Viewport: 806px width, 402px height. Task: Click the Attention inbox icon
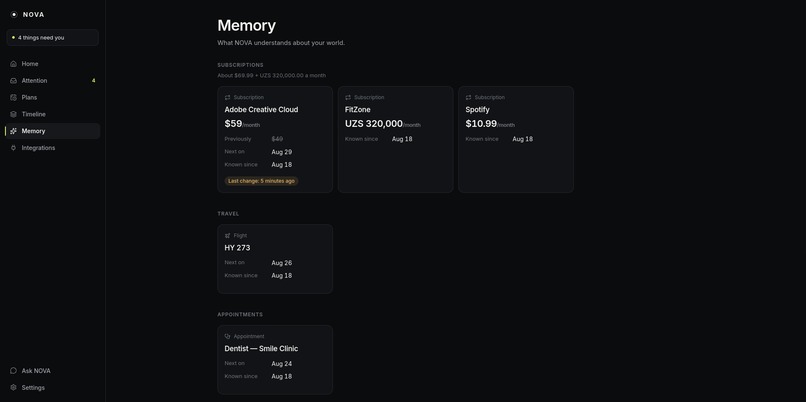(x=13, y=81)
